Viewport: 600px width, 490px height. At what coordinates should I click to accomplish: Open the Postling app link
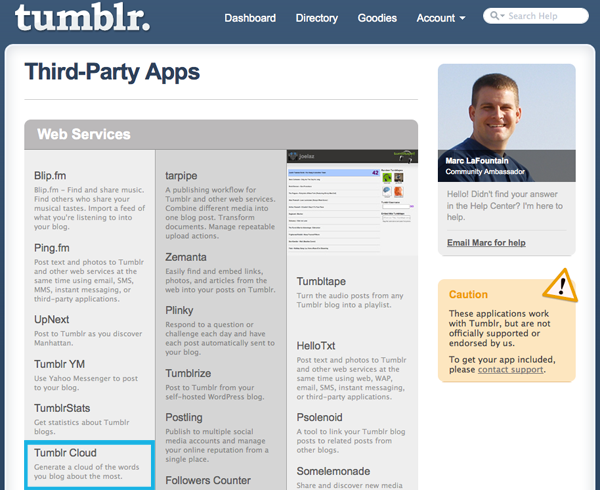pyautogui.click(x=184, y=418)
